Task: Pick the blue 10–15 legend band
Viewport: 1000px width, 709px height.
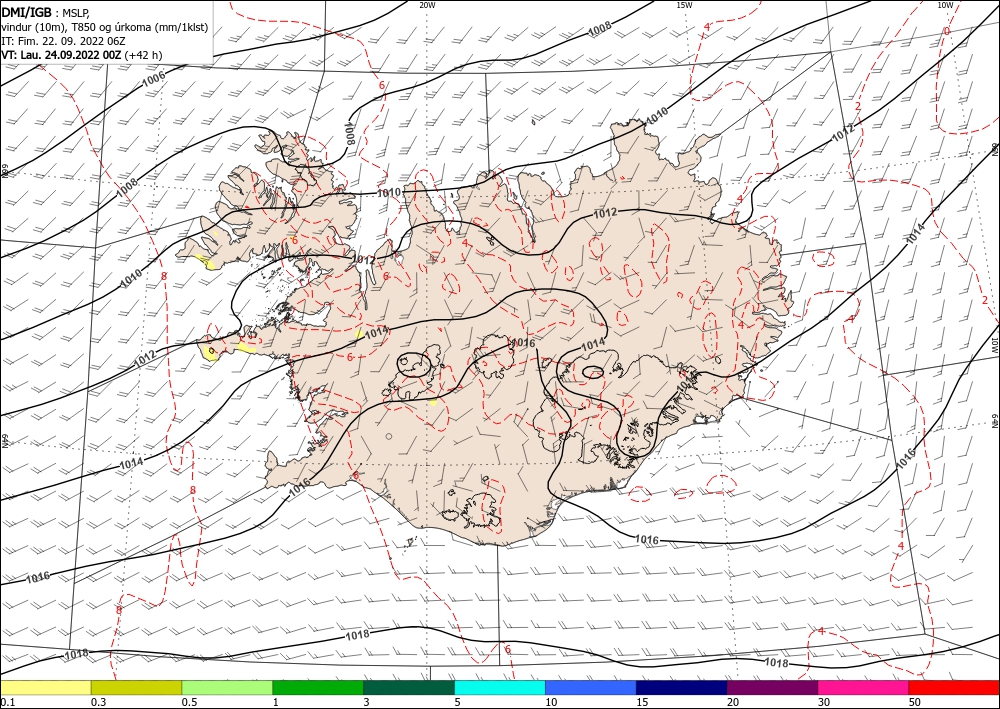Action: [591, 687]
